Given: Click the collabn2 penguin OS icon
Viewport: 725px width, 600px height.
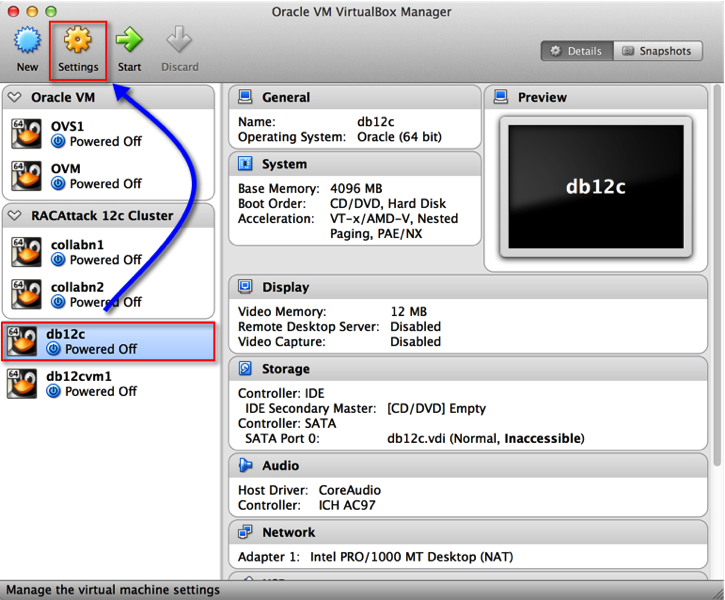Looking at the screenshot, I should 26,294.
